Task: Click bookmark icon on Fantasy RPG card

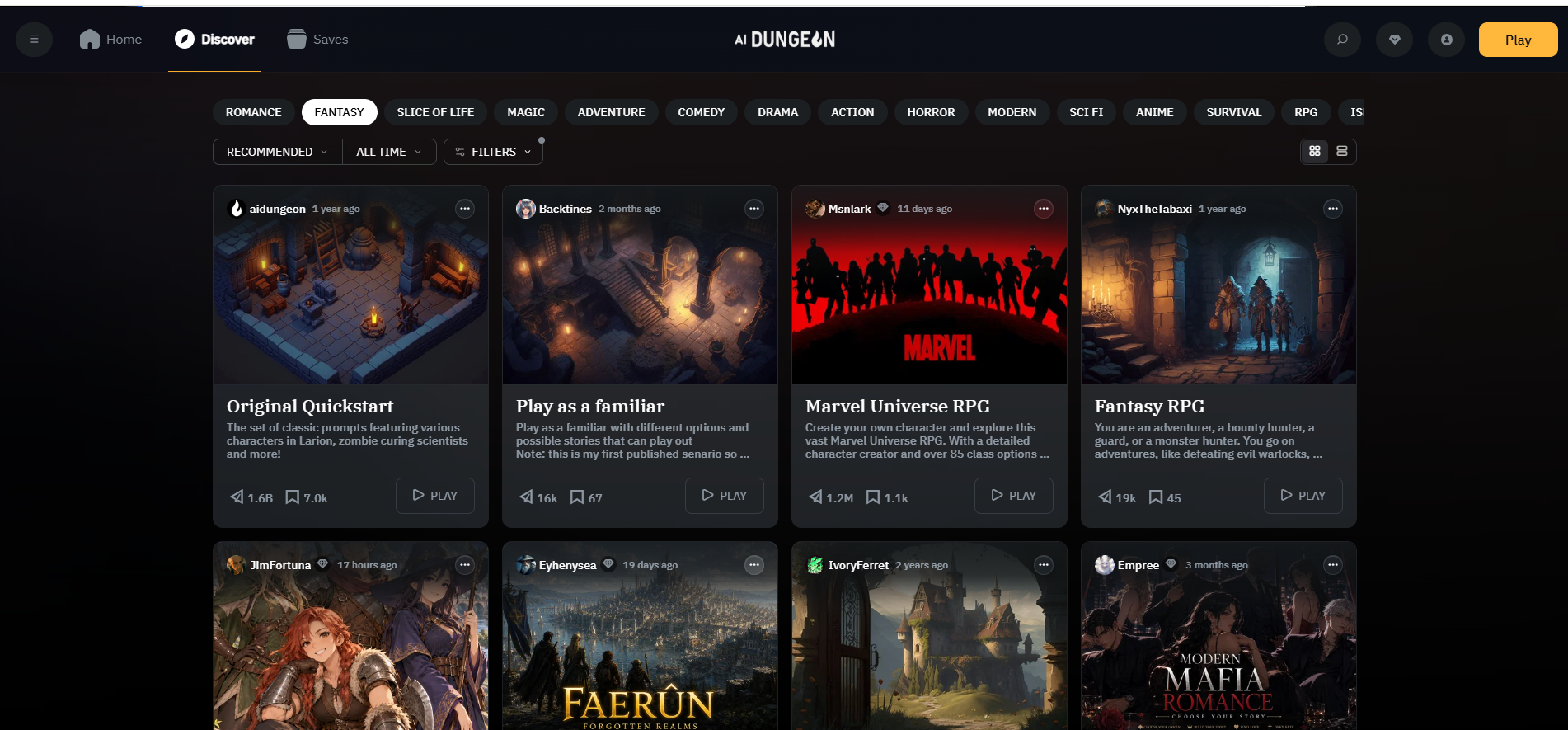Action: (x=1156, y=497)
